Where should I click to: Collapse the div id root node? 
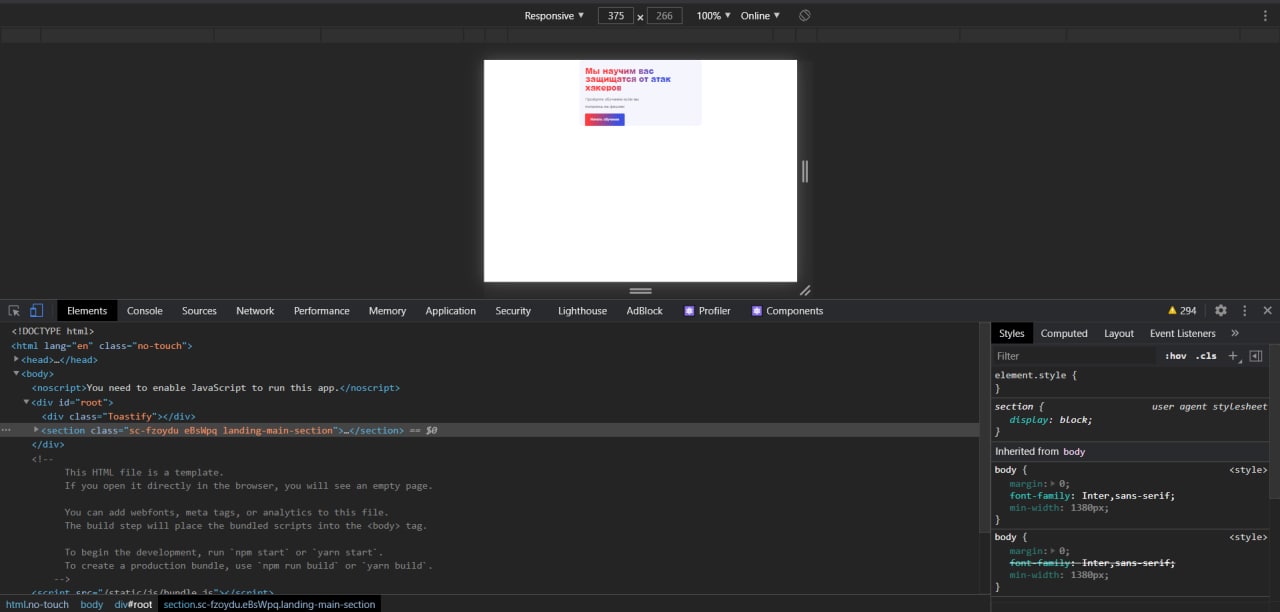[26, 402]
